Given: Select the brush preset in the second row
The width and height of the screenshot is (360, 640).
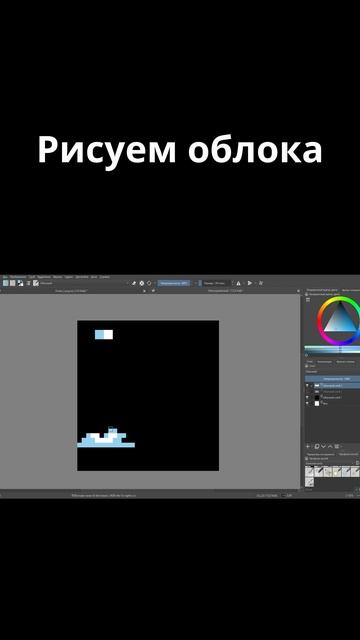Looking at the screenshot, I should (309, 482).
